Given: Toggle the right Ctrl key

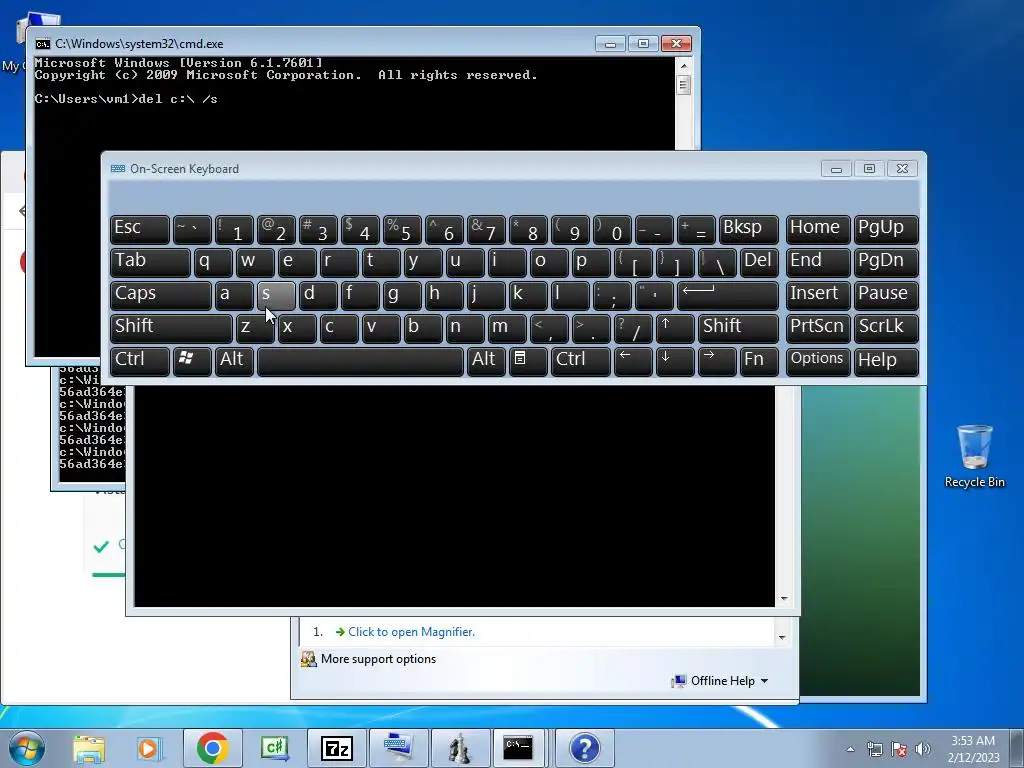Looking at the screenshot, I should 581,361.
